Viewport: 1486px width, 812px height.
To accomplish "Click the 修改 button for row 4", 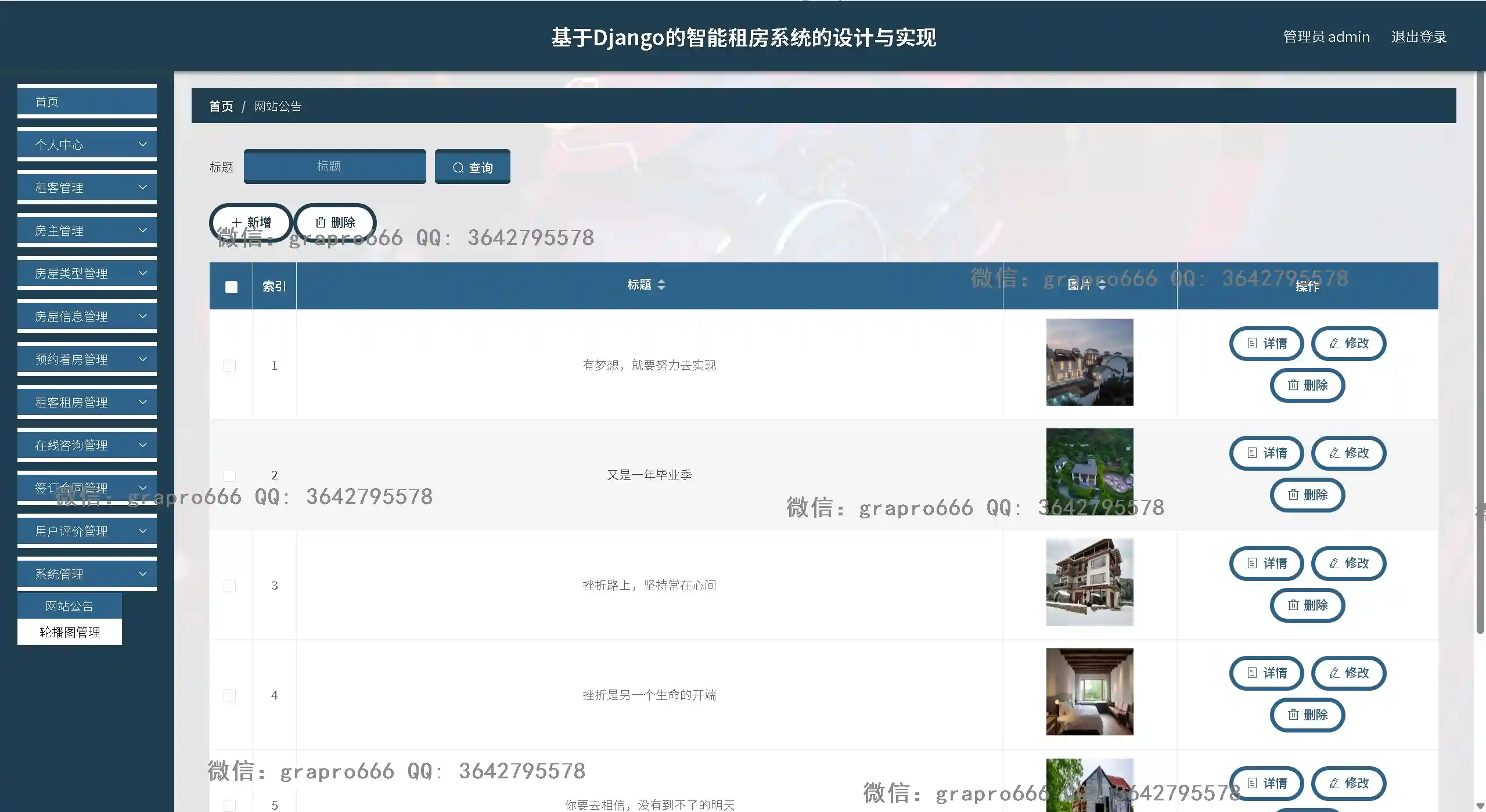I will 1348,673.
